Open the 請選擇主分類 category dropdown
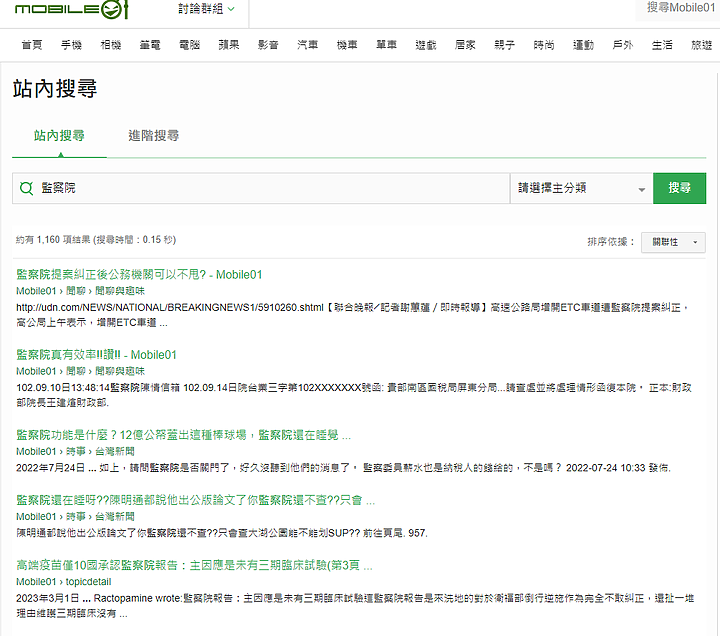Image resolution: width=720 pixels, height=636 pixels. (581, 188)
